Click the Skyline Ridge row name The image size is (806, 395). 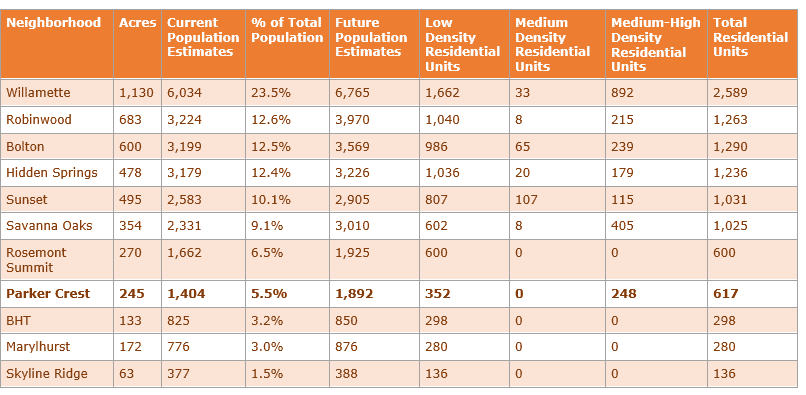pyautogui.click(x=47, y=374)
